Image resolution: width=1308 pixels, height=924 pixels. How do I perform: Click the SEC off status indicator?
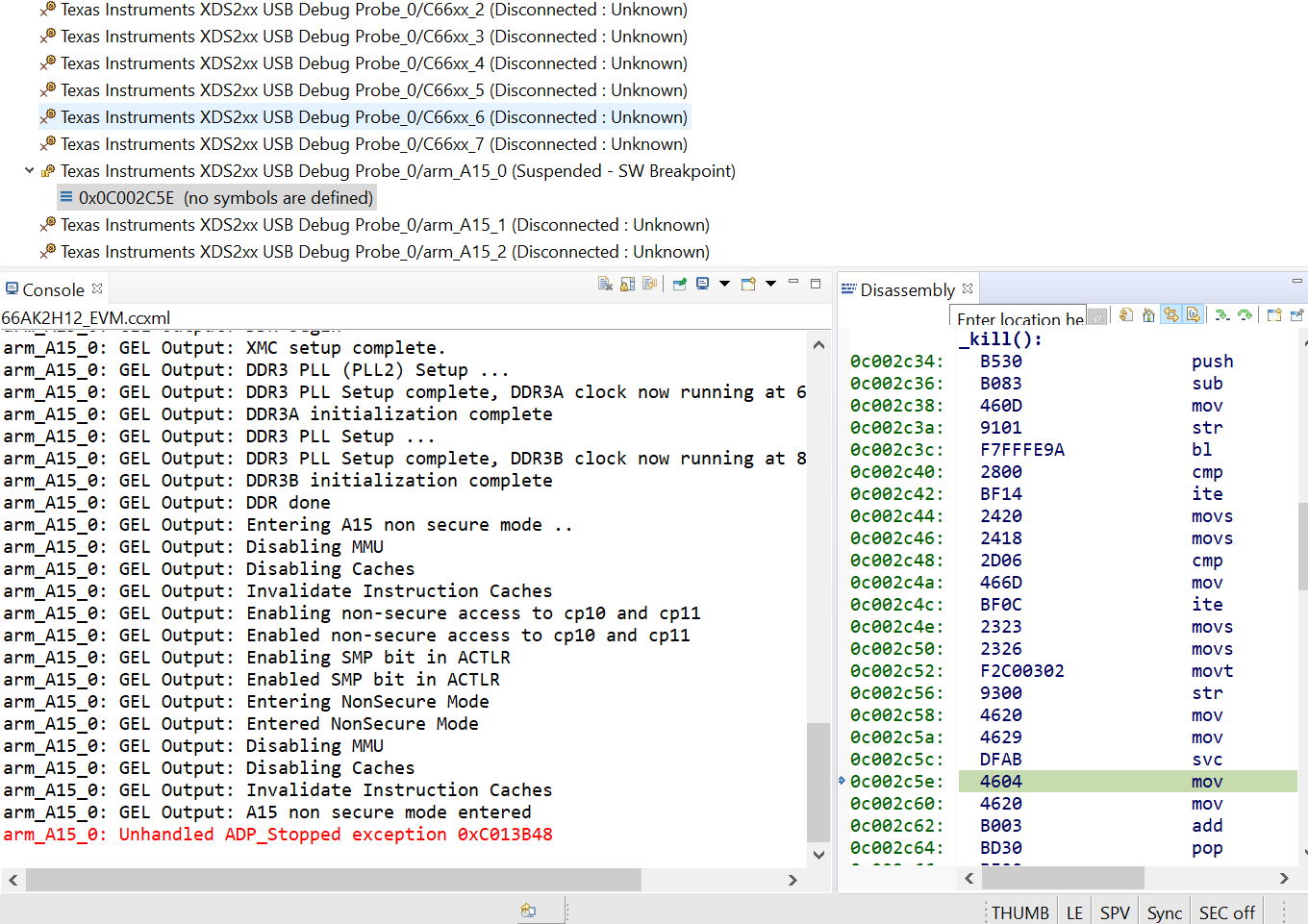click(1227, 912)
